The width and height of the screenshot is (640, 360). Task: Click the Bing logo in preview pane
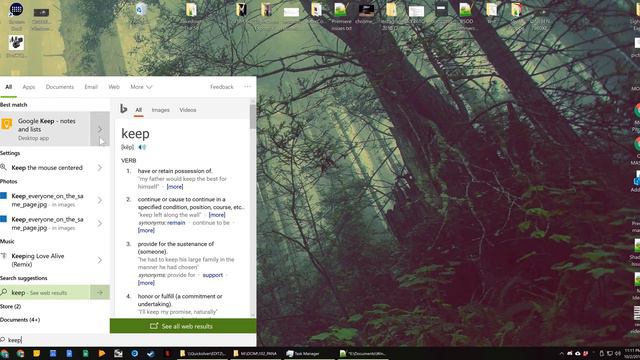(x=124, y=109)
